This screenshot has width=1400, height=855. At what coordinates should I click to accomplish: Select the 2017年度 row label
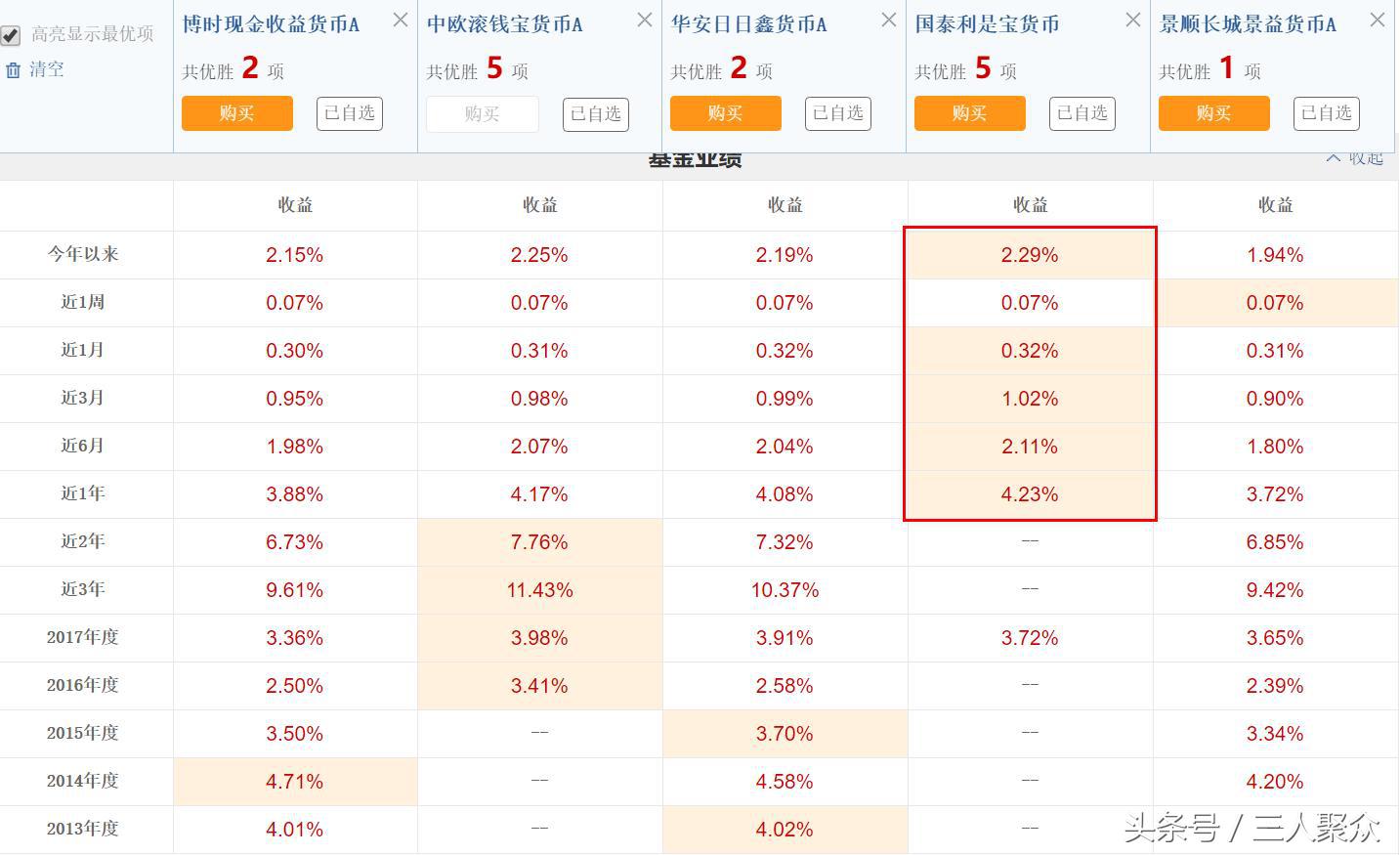point(83,637)
